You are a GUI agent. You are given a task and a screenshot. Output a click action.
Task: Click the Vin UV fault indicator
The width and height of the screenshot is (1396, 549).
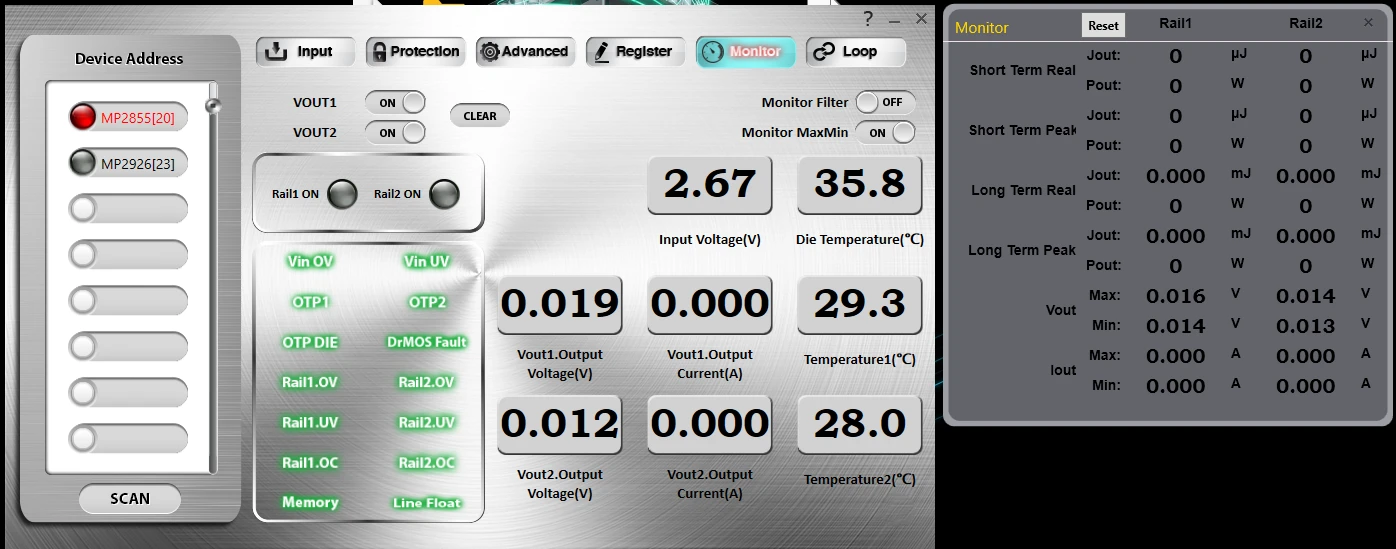tap(427, 261)
